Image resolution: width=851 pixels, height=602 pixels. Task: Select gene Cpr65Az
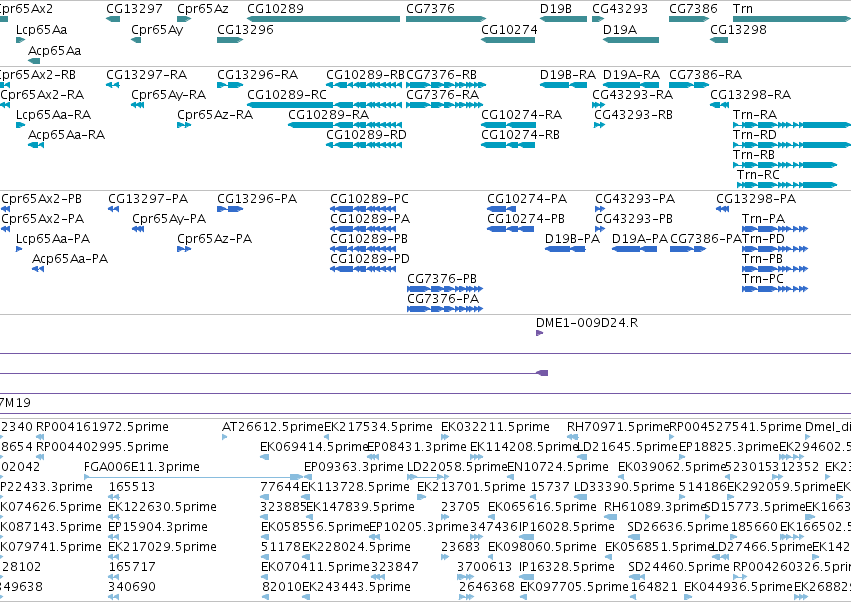(184, 19)
